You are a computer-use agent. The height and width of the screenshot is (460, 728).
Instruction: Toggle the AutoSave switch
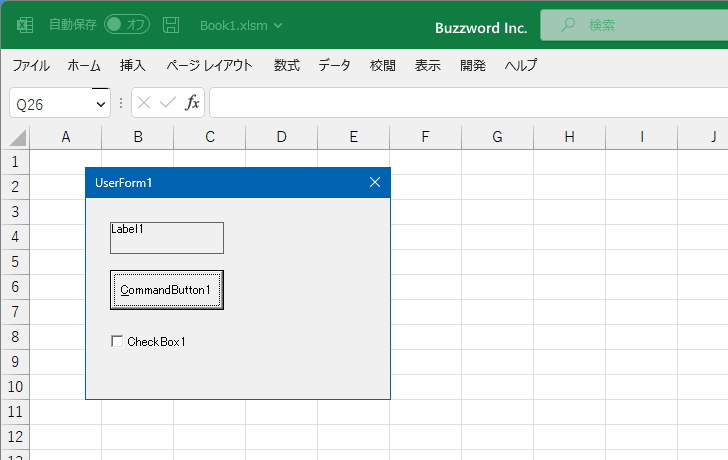click(x=127, y=25)
